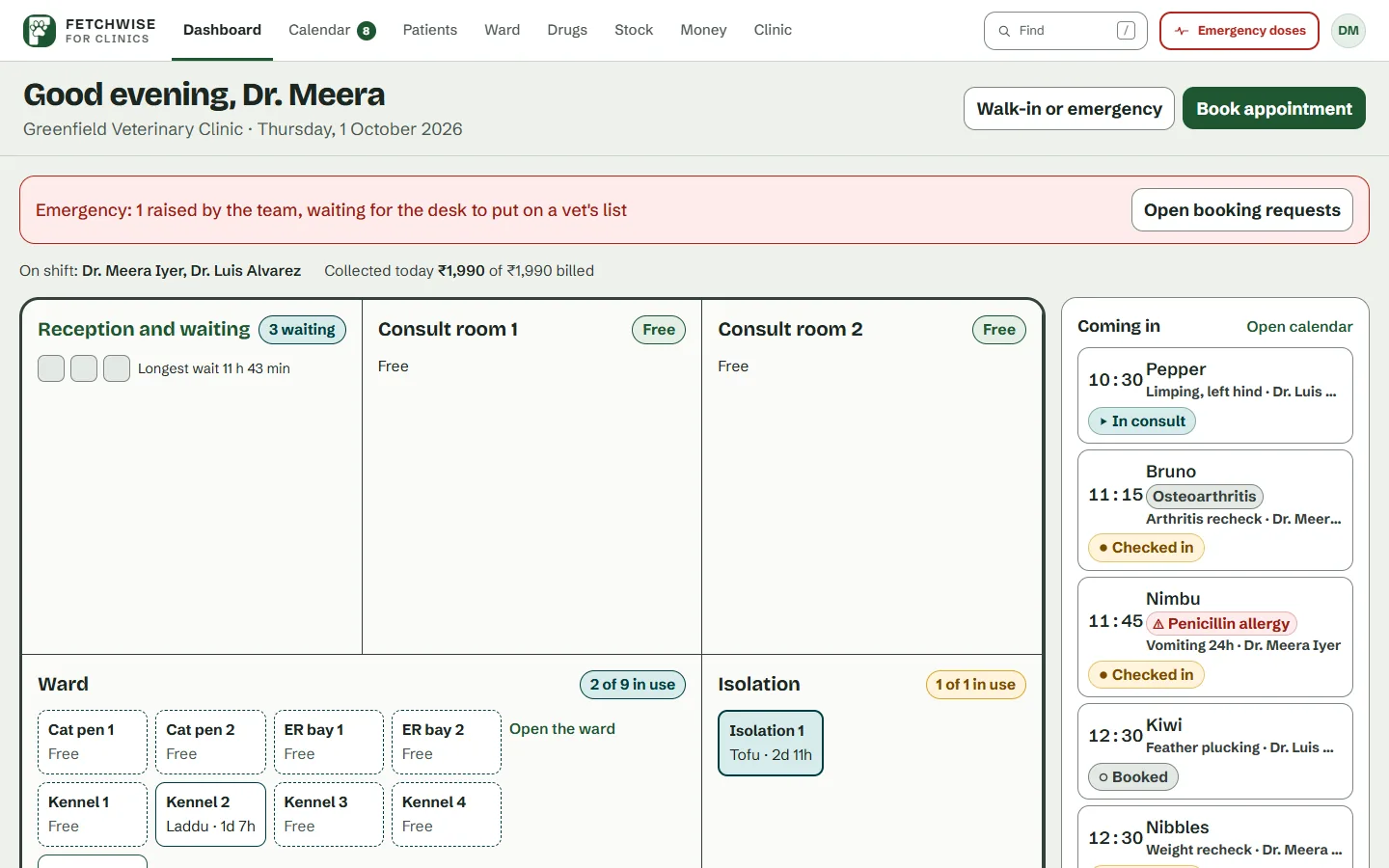Click the Consult room 1 Free badge
1389x868 pixels.
point(659,330)
